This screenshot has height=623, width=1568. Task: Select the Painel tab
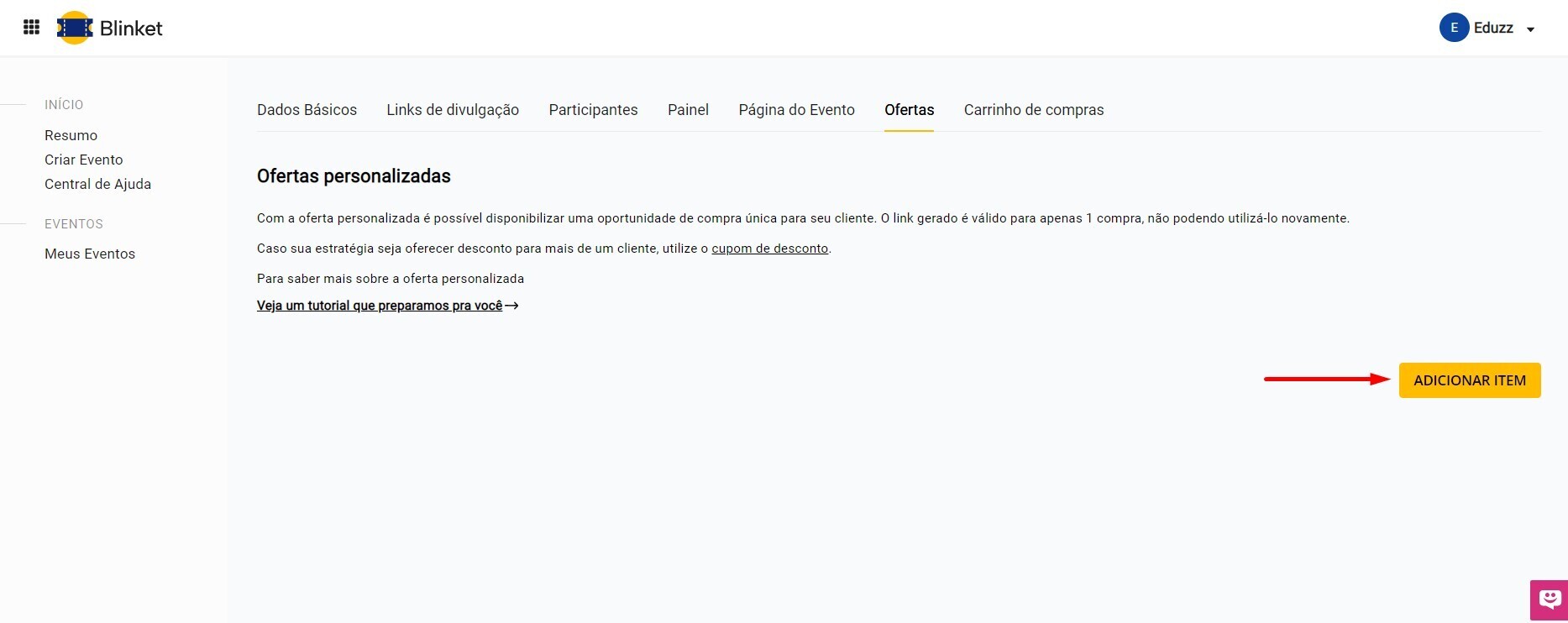click(688, 110)
